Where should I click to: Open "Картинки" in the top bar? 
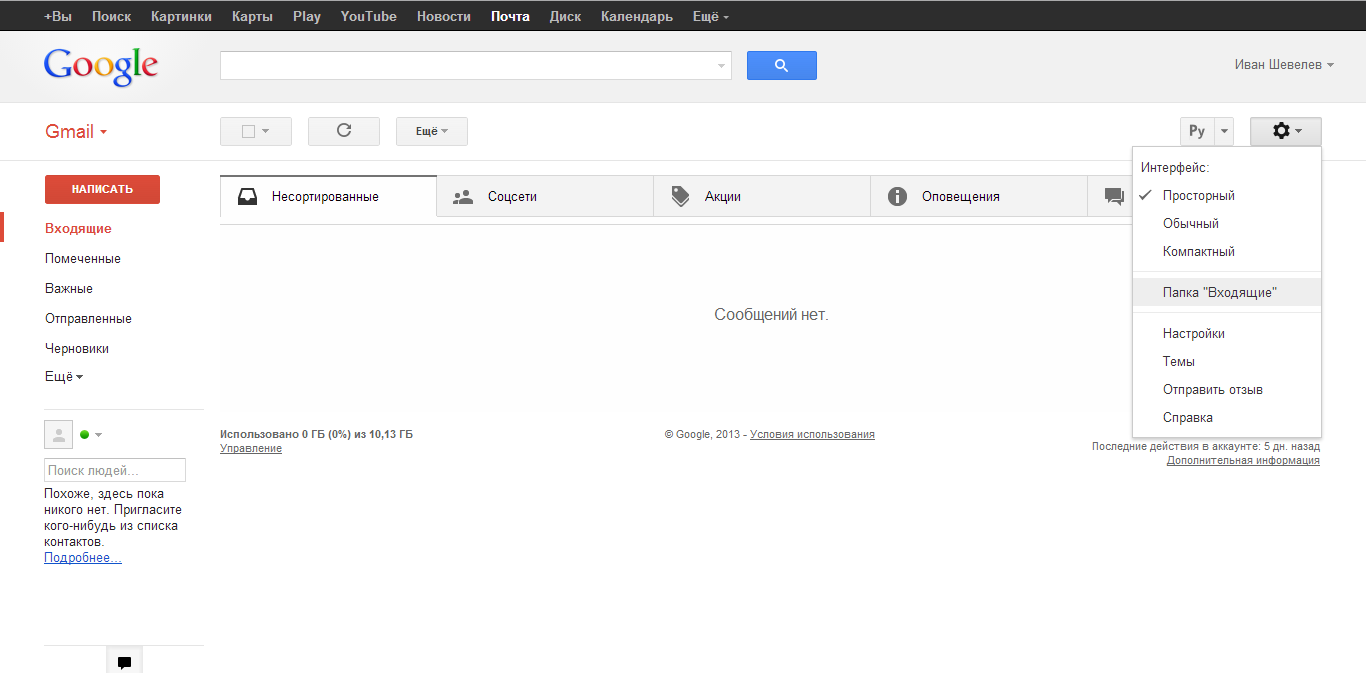click(x=181, y=17)
